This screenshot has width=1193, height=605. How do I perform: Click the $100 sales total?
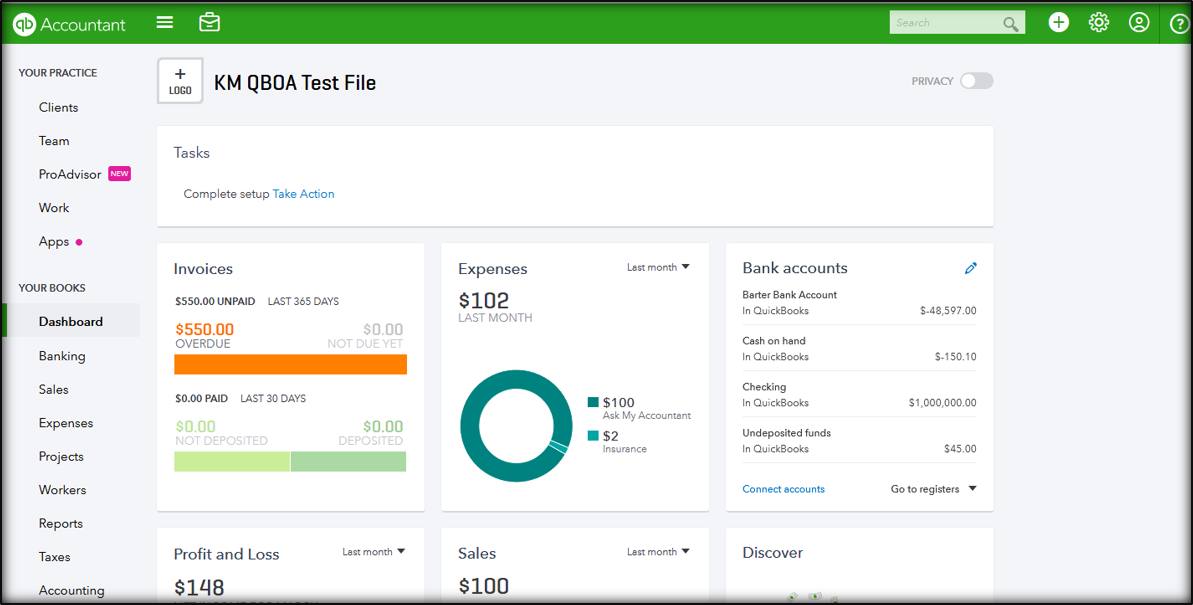pos(483,585)
